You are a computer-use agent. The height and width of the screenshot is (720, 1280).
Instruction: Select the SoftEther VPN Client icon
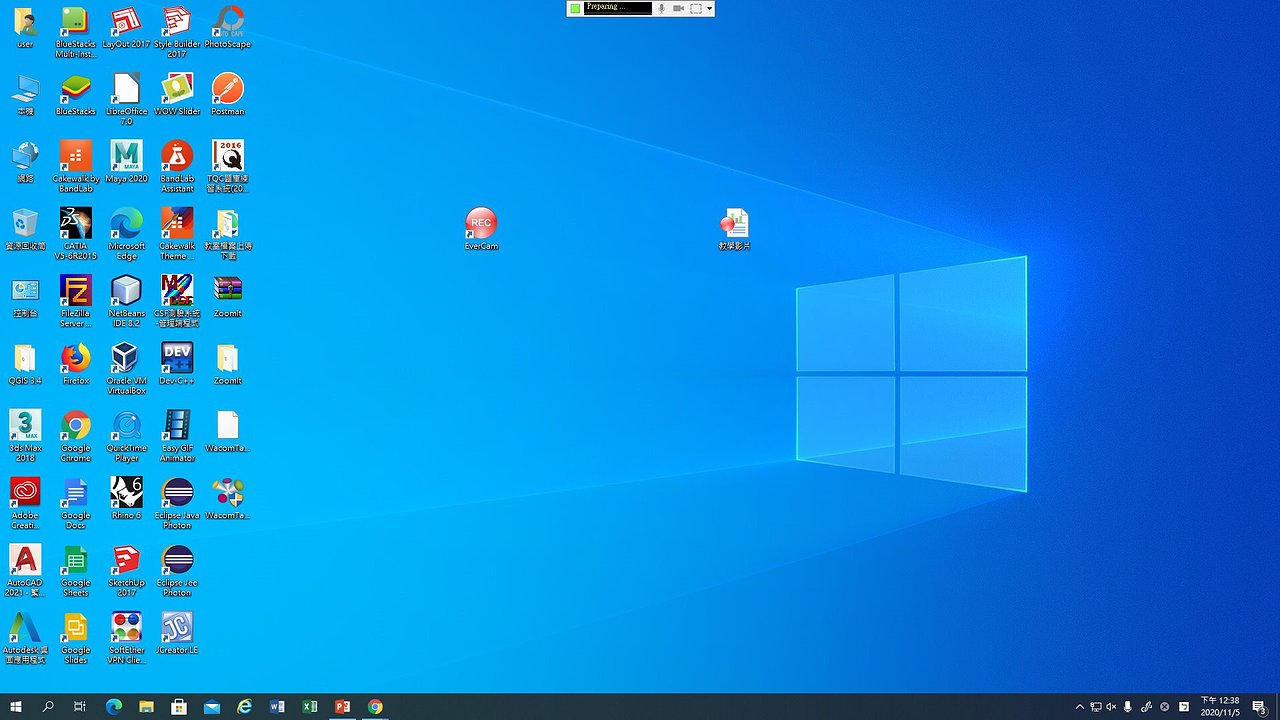[x=126, y=637]
